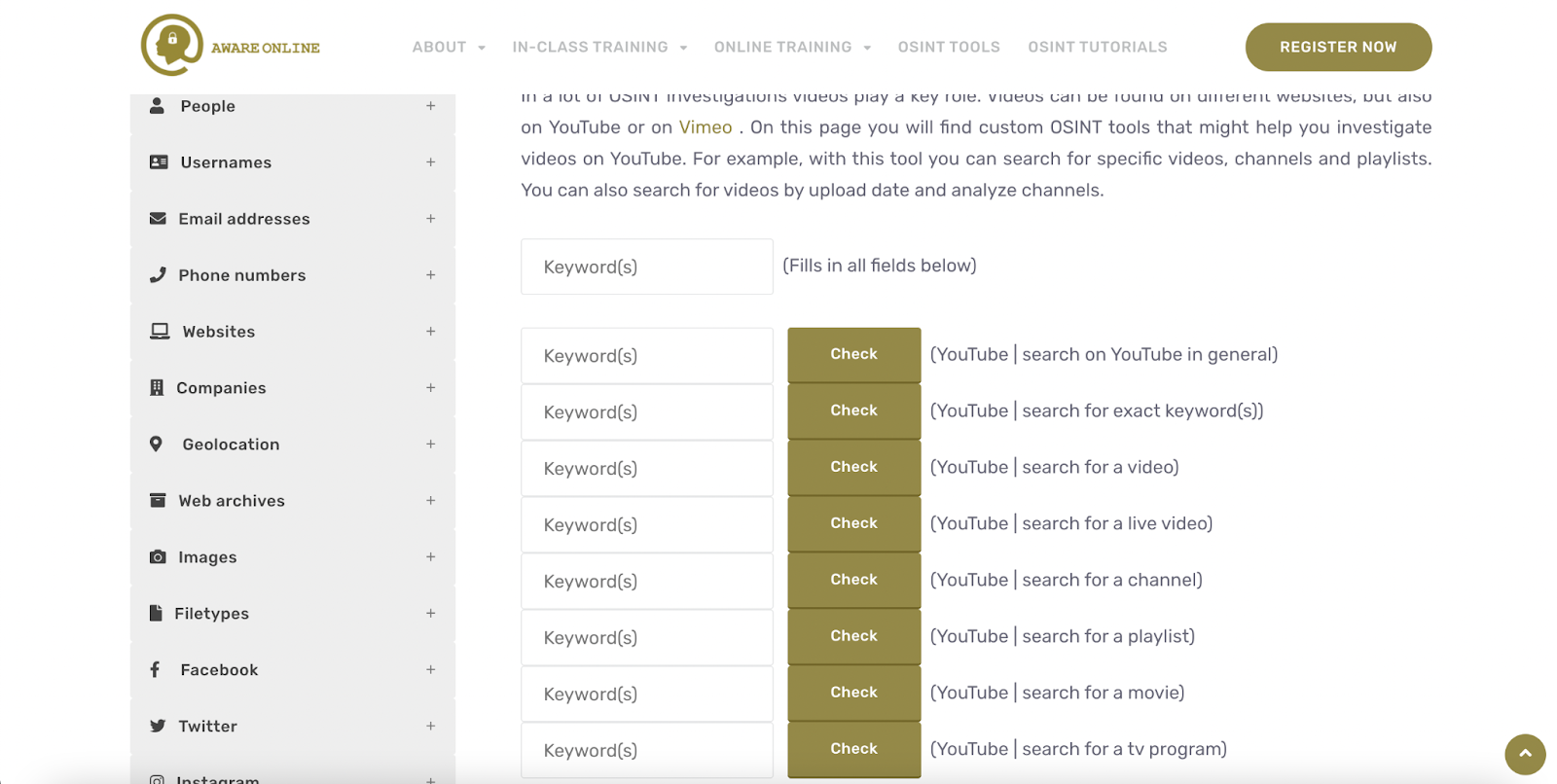Expand the Web archives category
The width and height of the screenshot is (1557, 784).
pos(430,501)
